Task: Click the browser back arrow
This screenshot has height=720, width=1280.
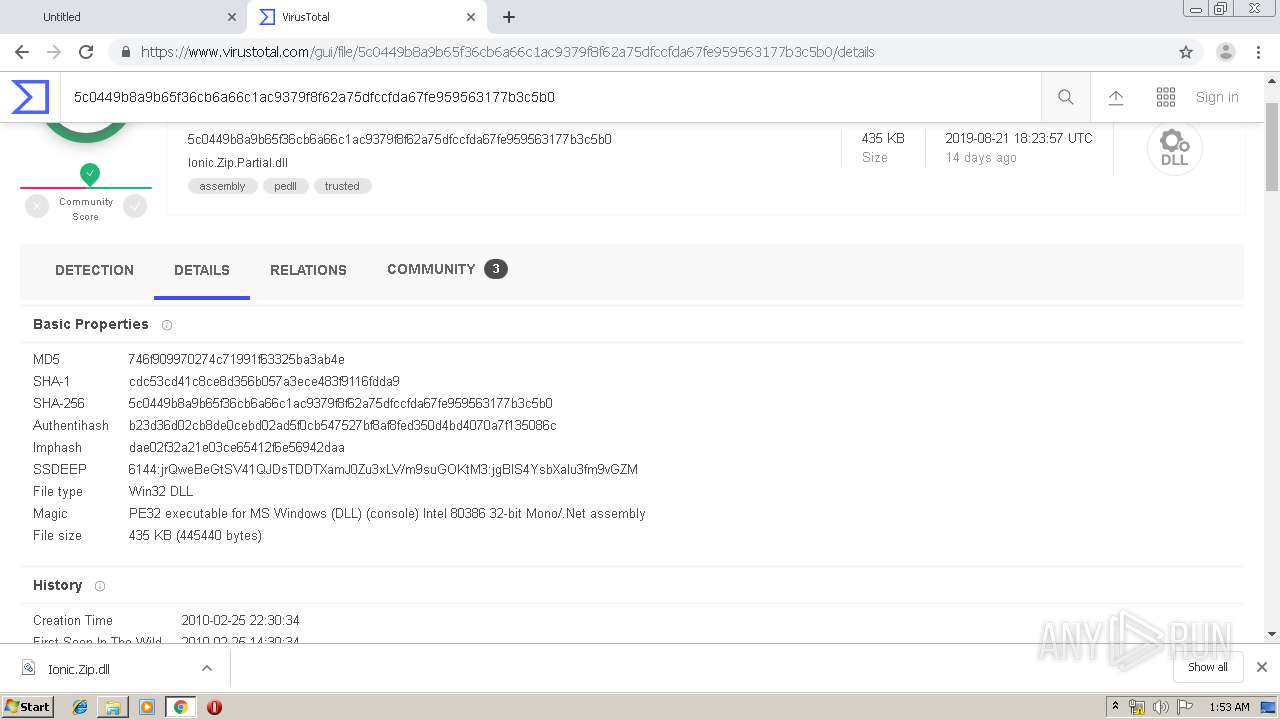Action: coord(22,52)
